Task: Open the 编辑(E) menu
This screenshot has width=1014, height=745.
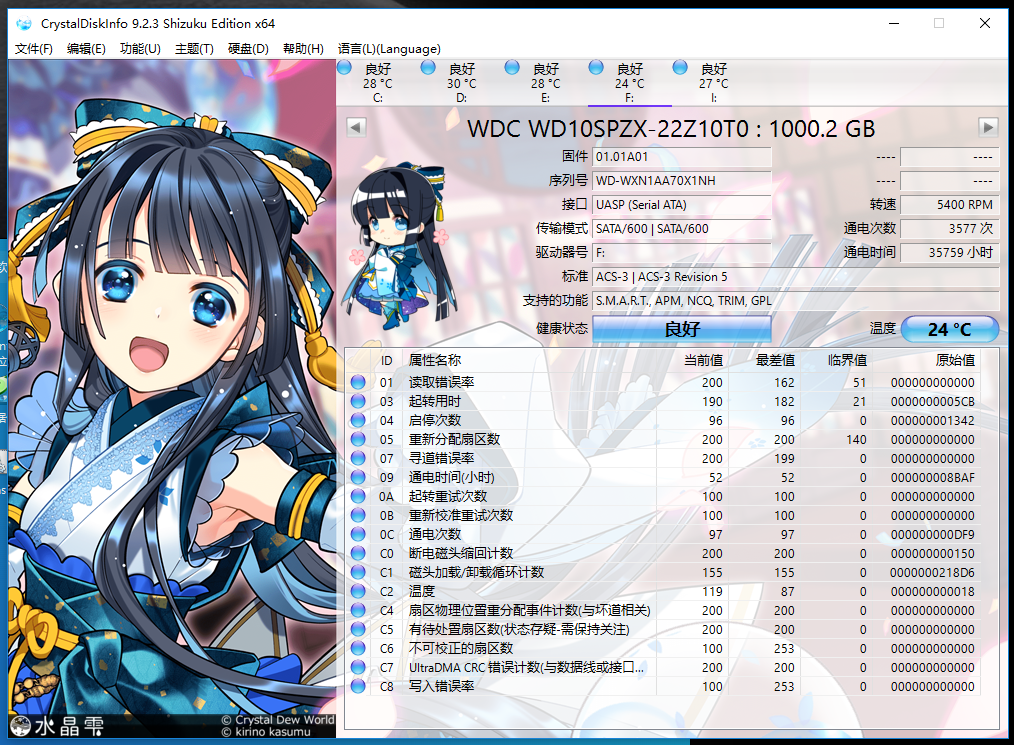Action: point(86,49)
